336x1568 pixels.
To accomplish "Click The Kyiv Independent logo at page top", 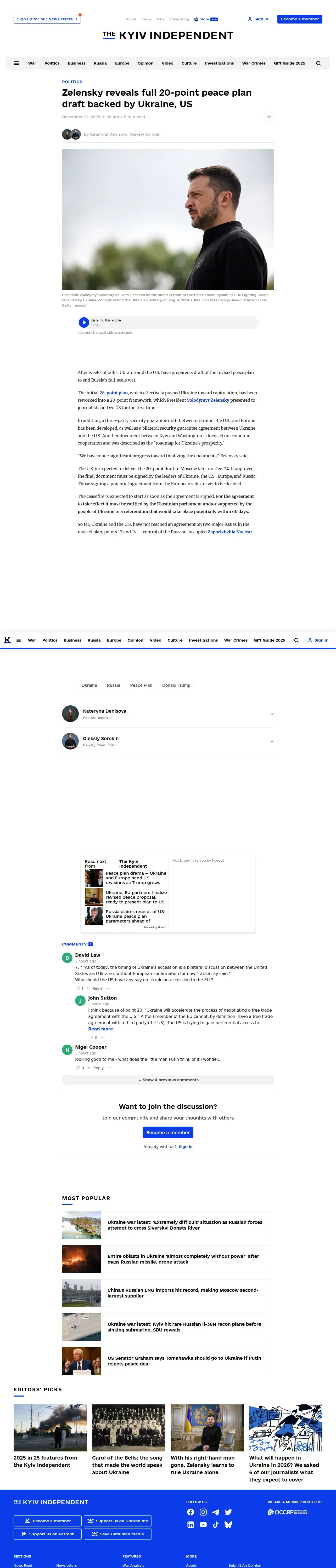I will [x=168, y=35].
